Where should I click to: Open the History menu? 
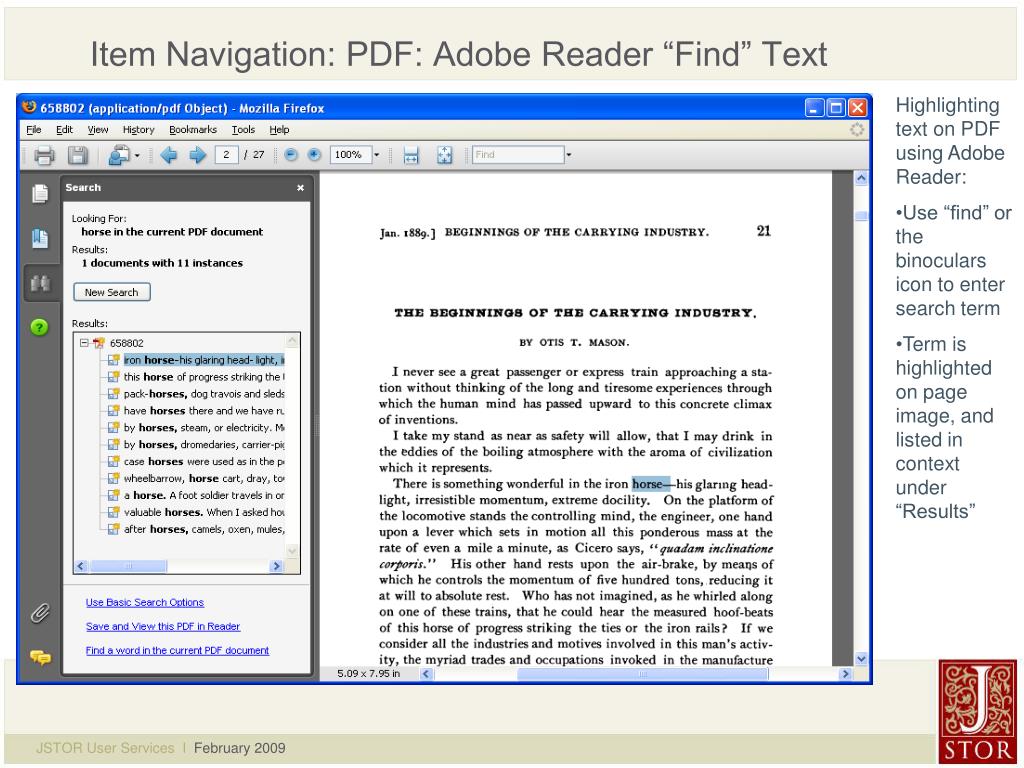[138, 130]
